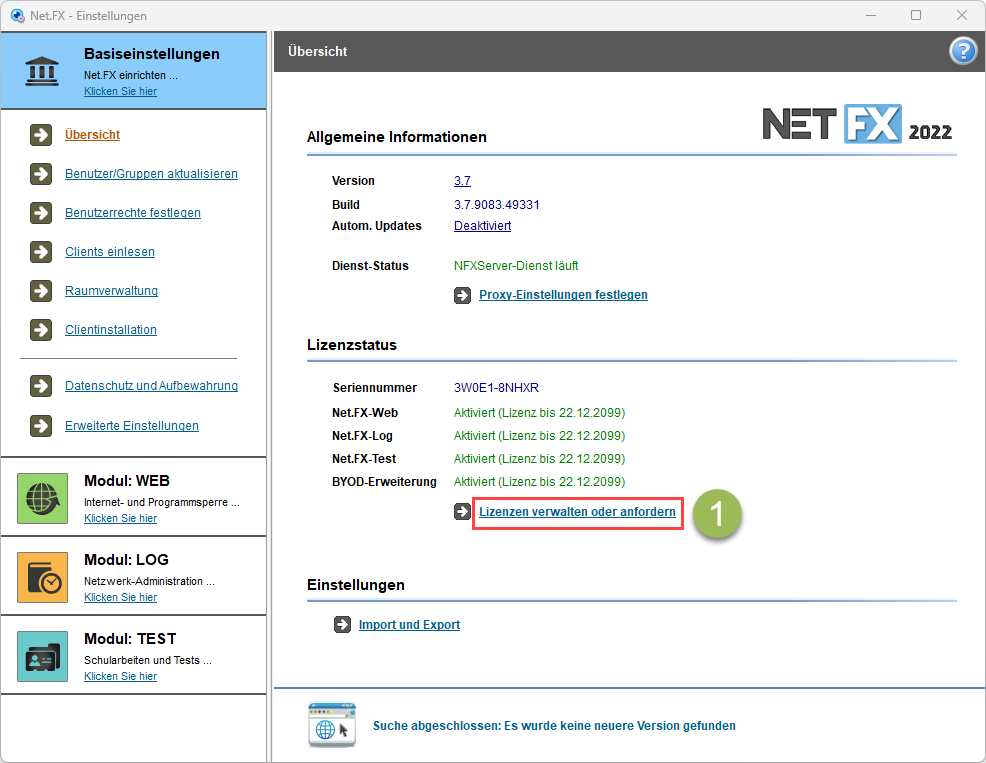Open help via the blue question mark icon

click(x=963, y=51)
